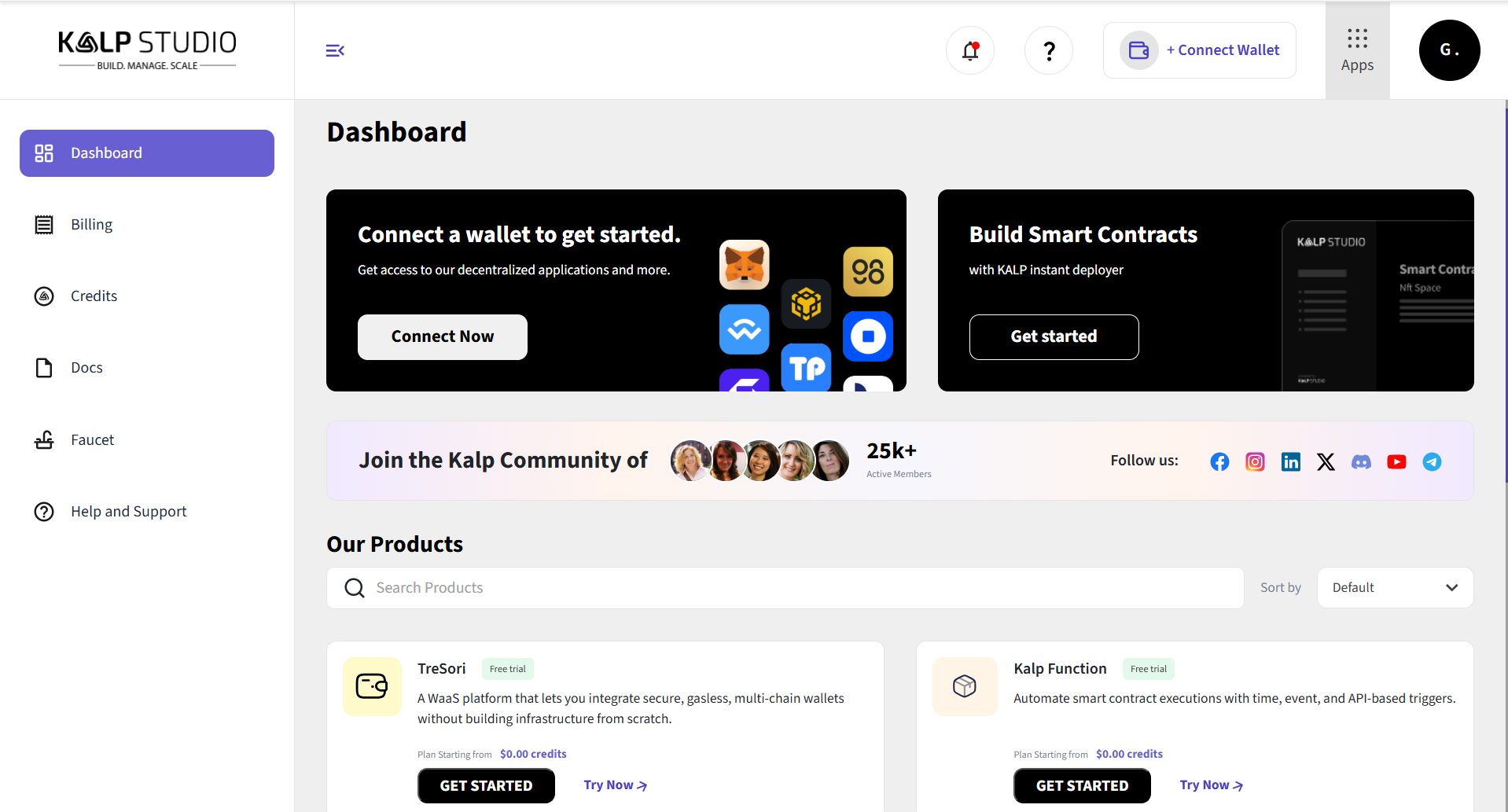
Task: Open the Apps grid launcher
Action: (x=1357, y=50)
